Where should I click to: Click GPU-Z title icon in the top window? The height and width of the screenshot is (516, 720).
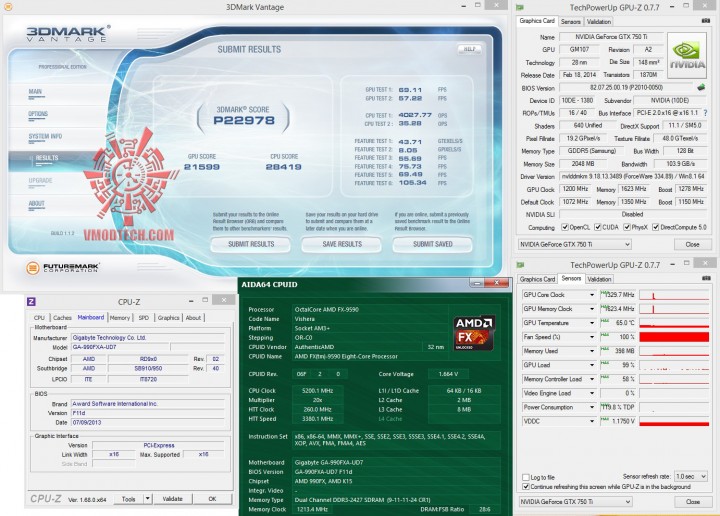[520, 7]
